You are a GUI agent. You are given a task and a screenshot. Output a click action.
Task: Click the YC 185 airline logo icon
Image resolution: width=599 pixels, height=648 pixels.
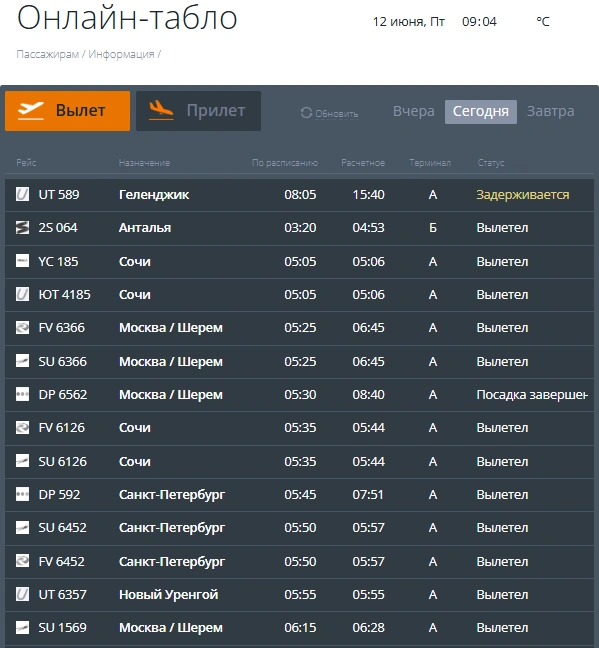pos(22,261)
